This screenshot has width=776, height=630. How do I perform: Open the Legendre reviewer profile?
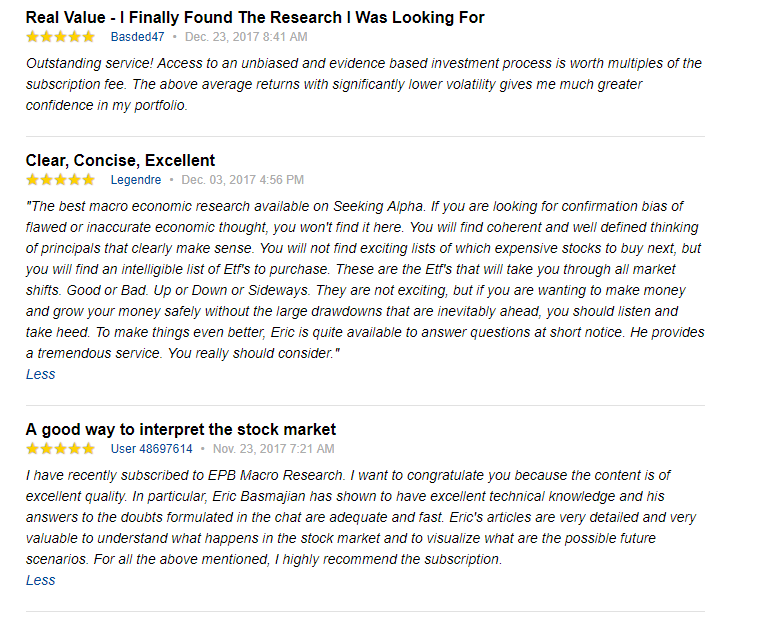pos(136,180)
